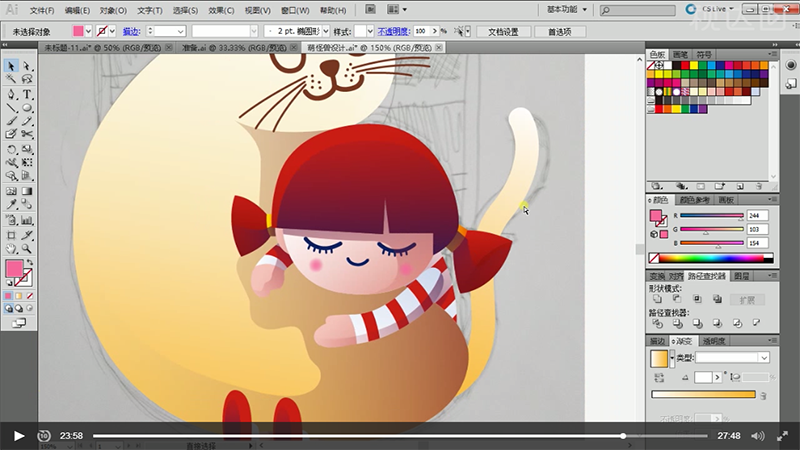Click the swap fill and stroke arrows
800x450 pixels.
30,262
